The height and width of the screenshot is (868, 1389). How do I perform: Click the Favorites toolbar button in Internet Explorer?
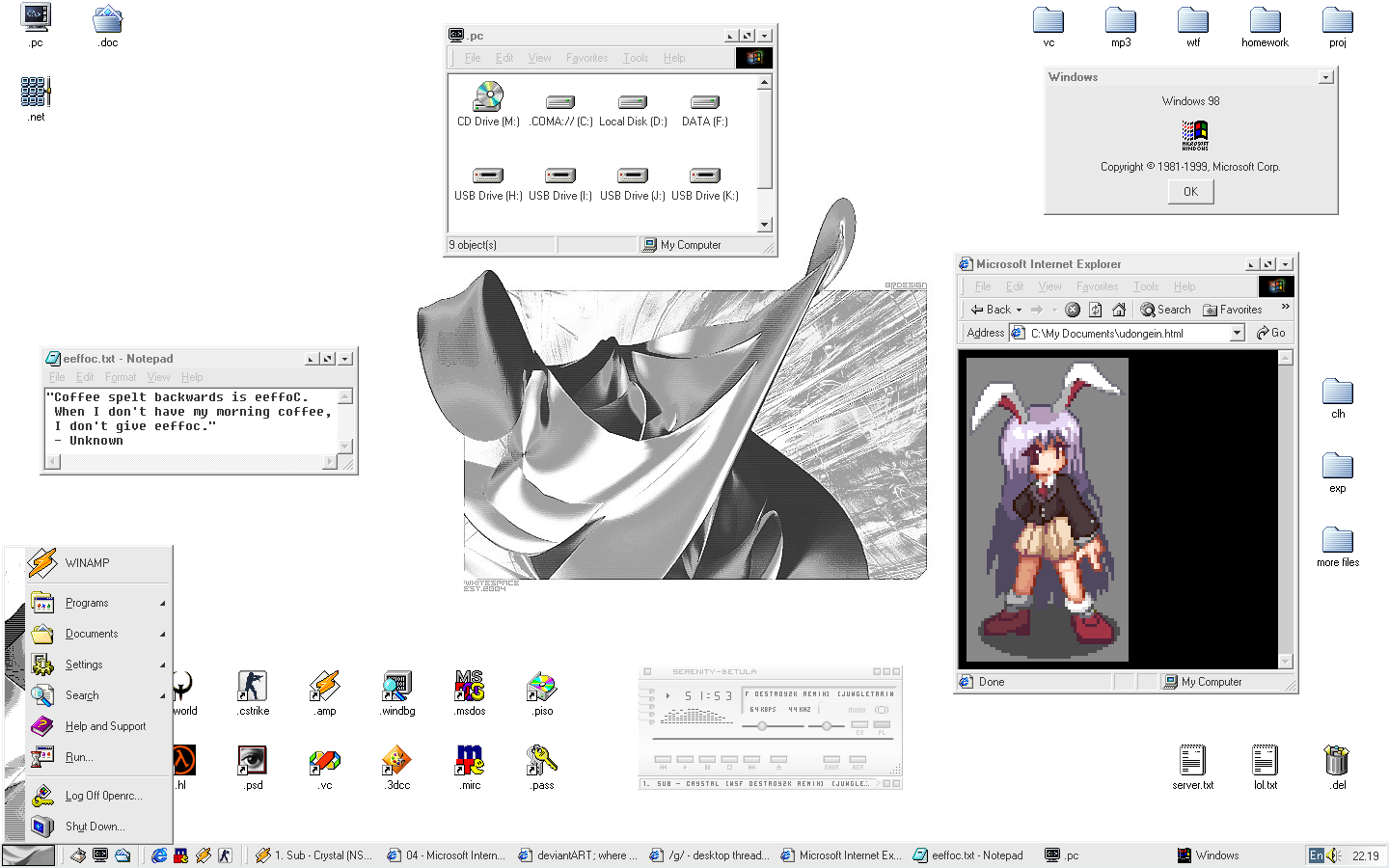point(1233,310)
